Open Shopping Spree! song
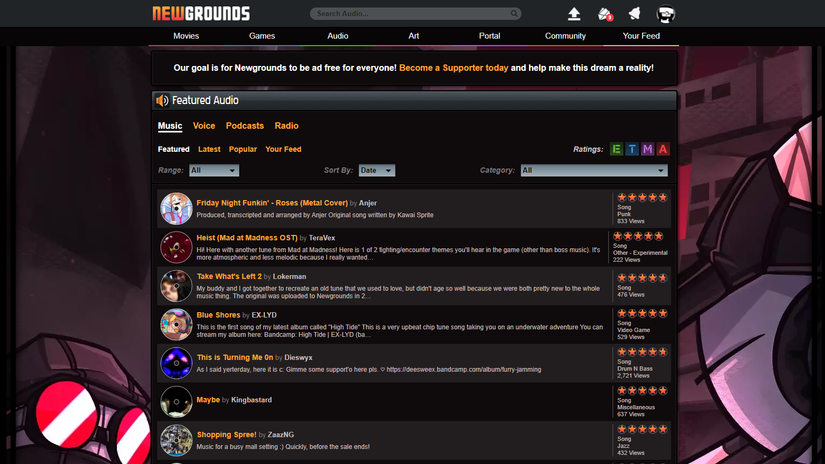 [x=226, y=435]
